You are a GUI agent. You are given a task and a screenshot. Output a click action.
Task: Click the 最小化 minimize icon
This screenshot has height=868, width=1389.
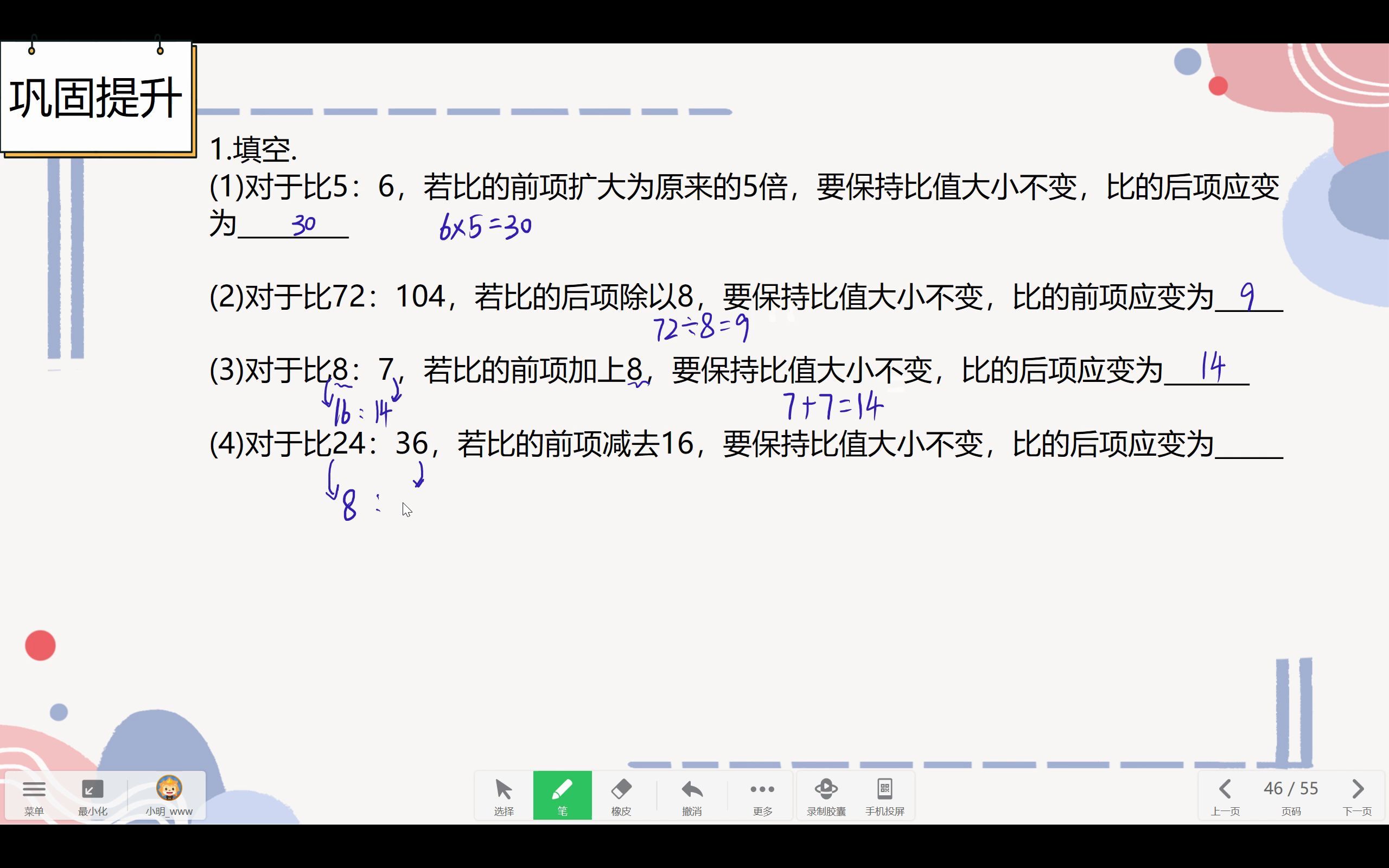click(x=92, y=796)
